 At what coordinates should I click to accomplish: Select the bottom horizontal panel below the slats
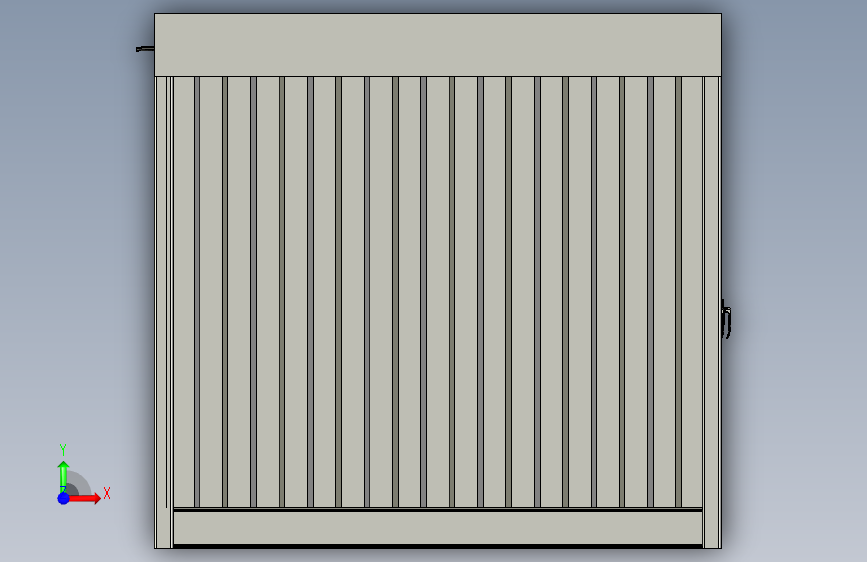coord(438,528)
